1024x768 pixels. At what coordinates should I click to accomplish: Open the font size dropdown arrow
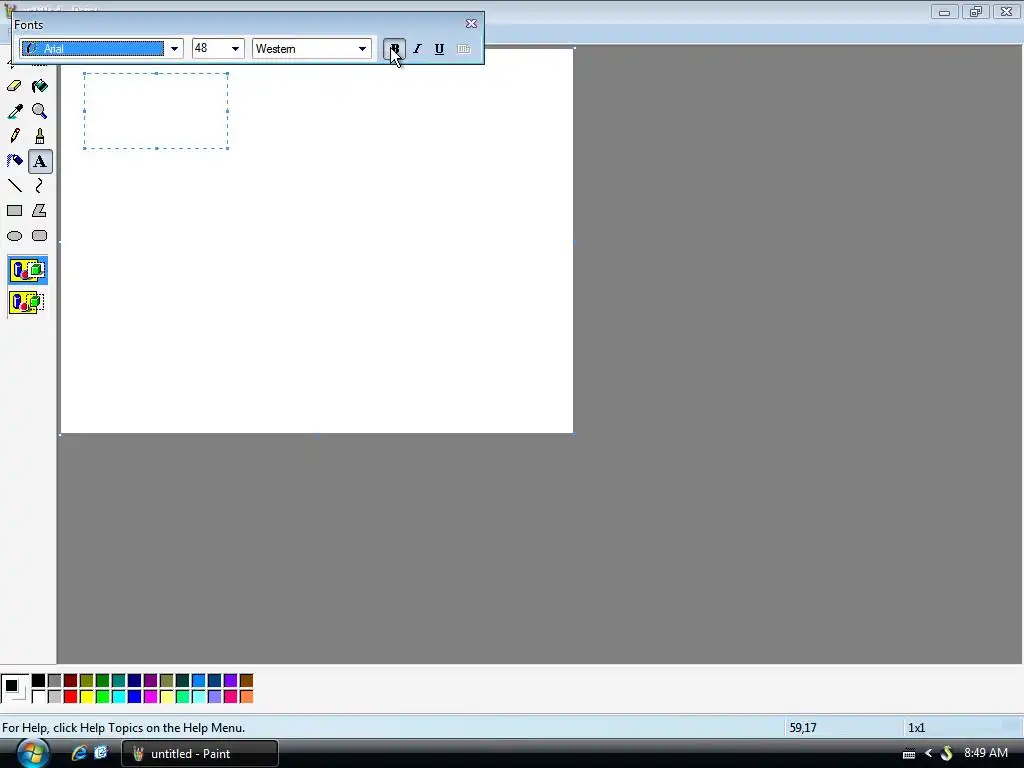pos(235,49)
